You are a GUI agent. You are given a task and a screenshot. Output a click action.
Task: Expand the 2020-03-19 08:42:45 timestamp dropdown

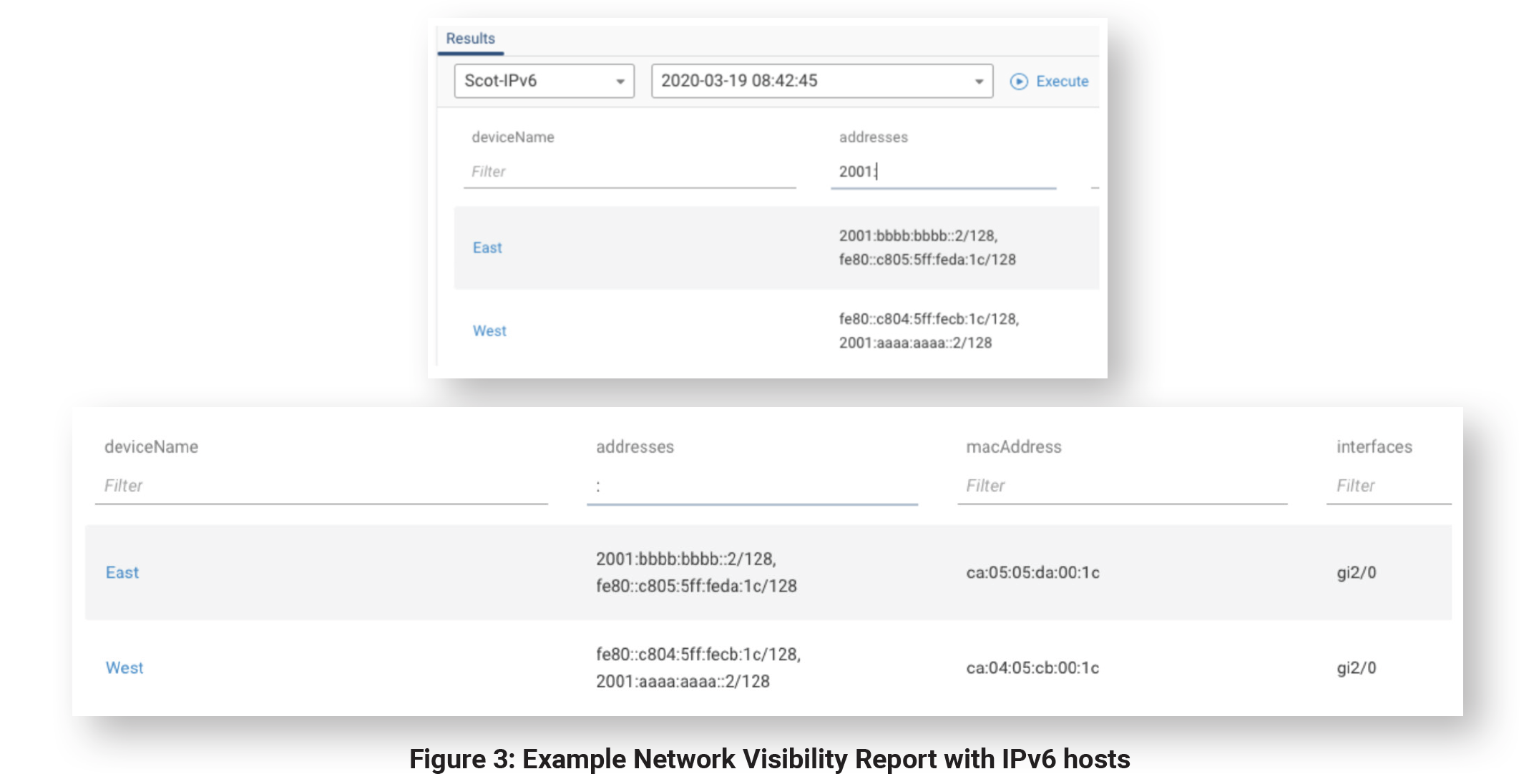[x=821, y=81]
